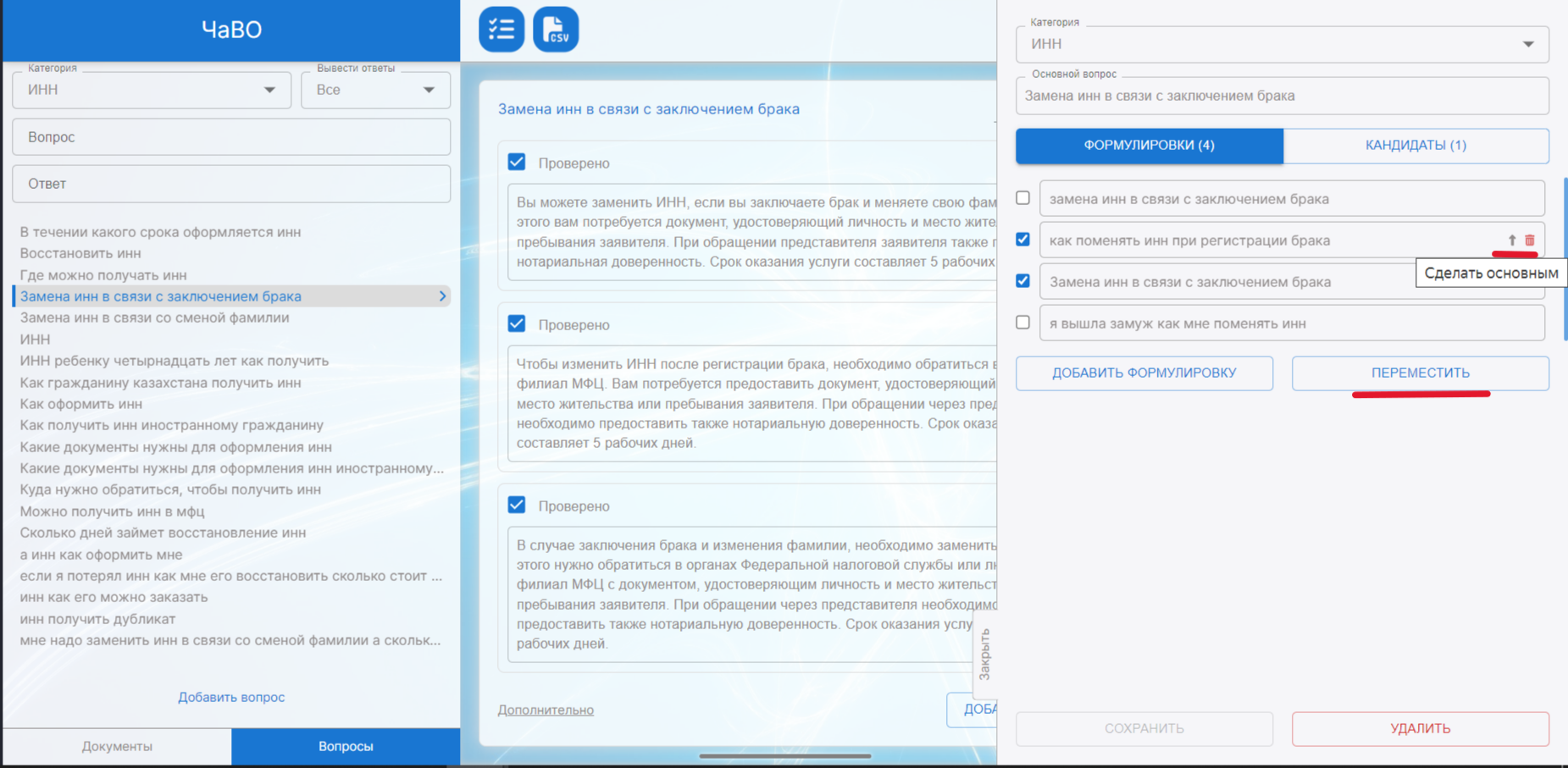Viewport: 1568px width, 768px height.
Task: Switch to the 'КАНДИДАТЫ (1)' tab
Action: click(1416, 146)
